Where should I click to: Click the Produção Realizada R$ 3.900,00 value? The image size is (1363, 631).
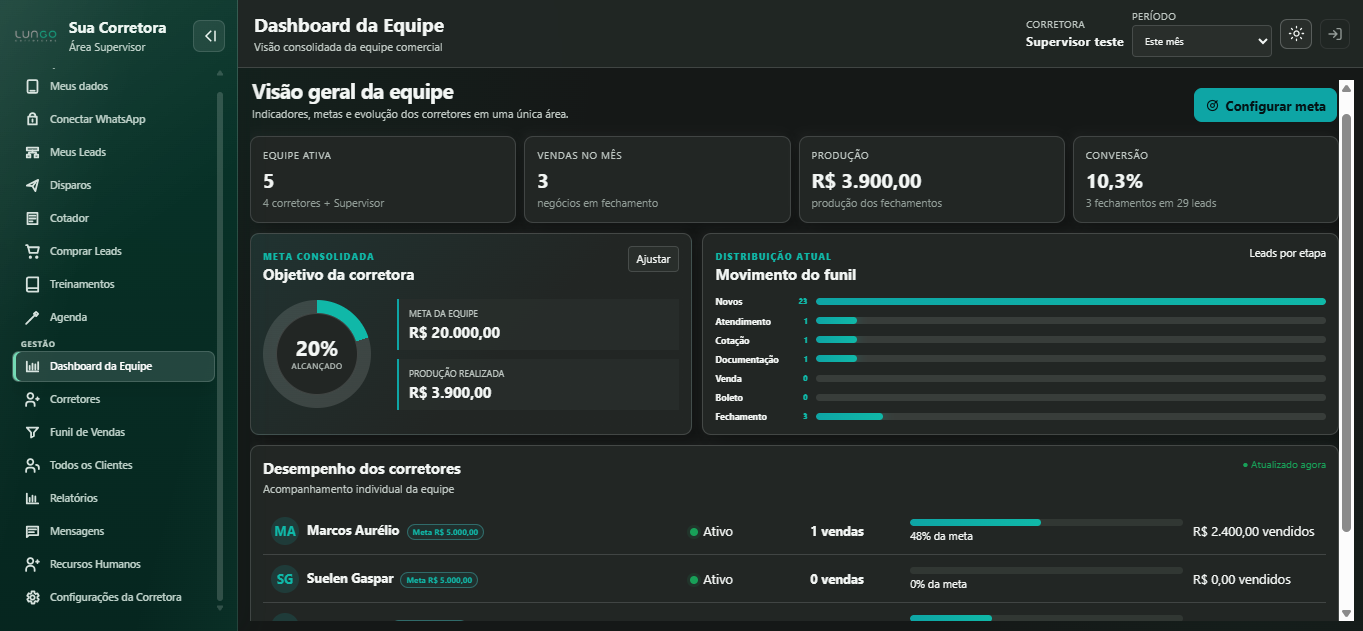[450, 392]
